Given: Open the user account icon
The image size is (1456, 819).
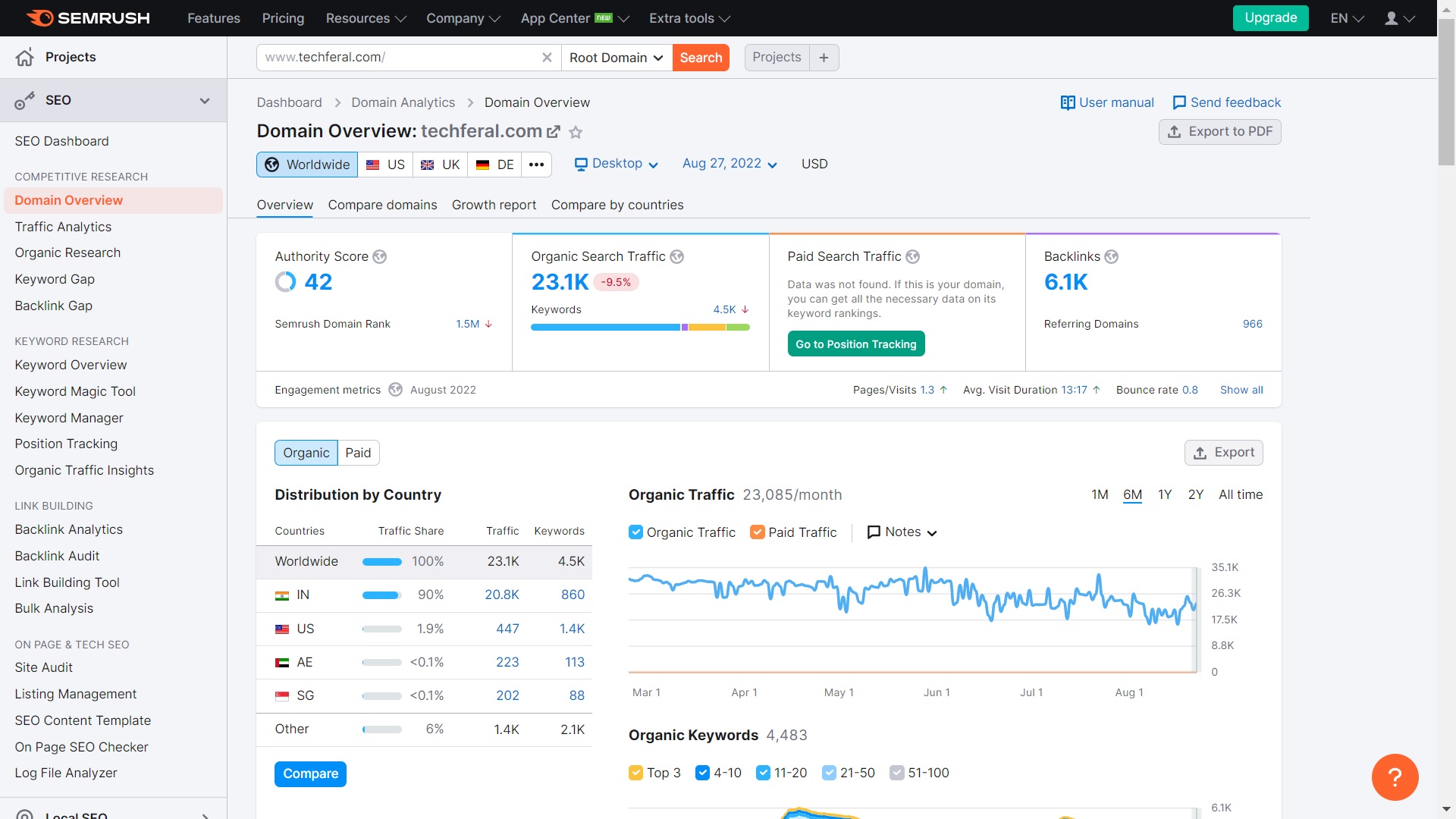Looking at the screenshot, I should point(1392,18).
